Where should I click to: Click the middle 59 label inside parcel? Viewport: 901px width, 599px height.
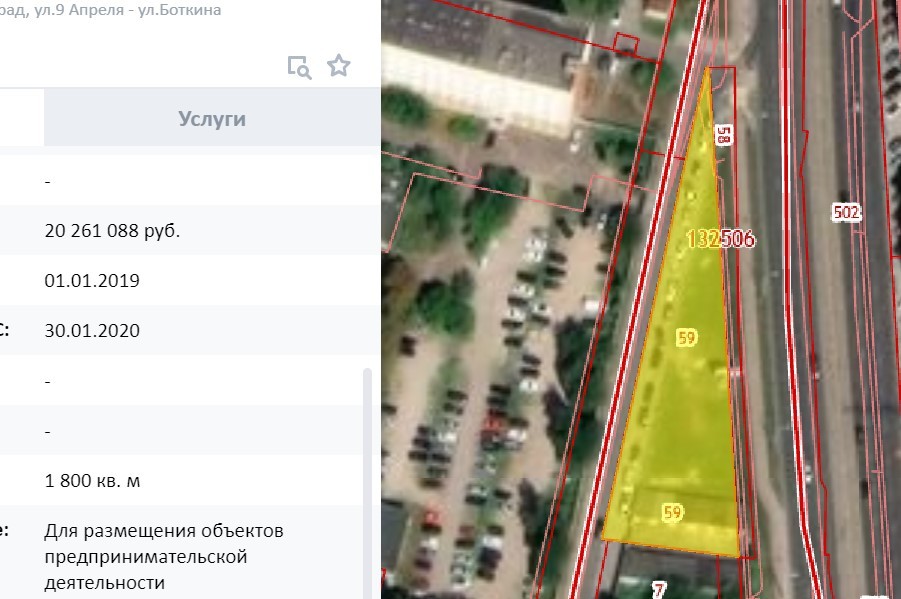(687, 337)
